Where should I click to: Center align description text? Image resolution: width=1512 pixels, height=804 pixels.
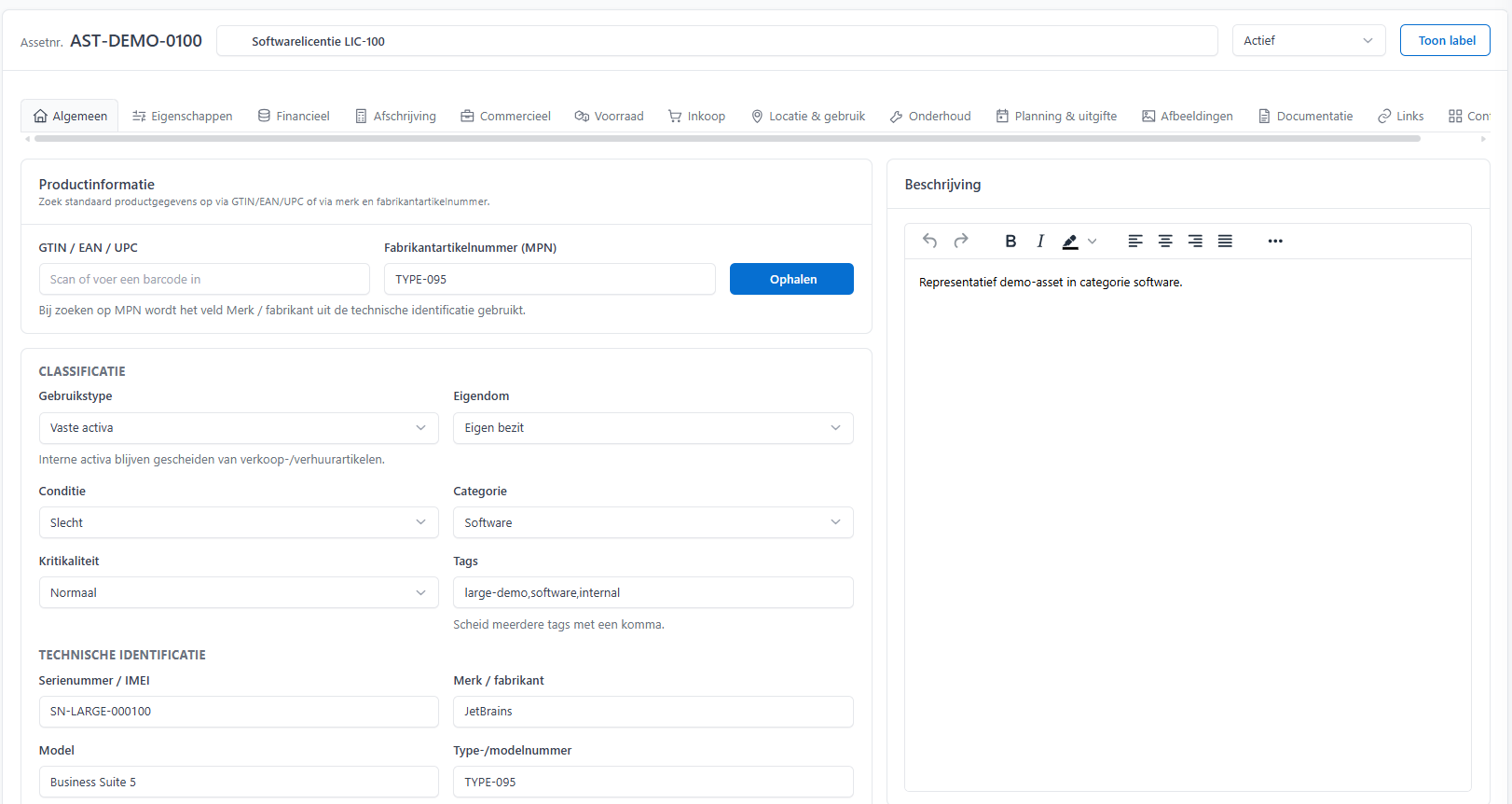click(x=1165, y=241)
